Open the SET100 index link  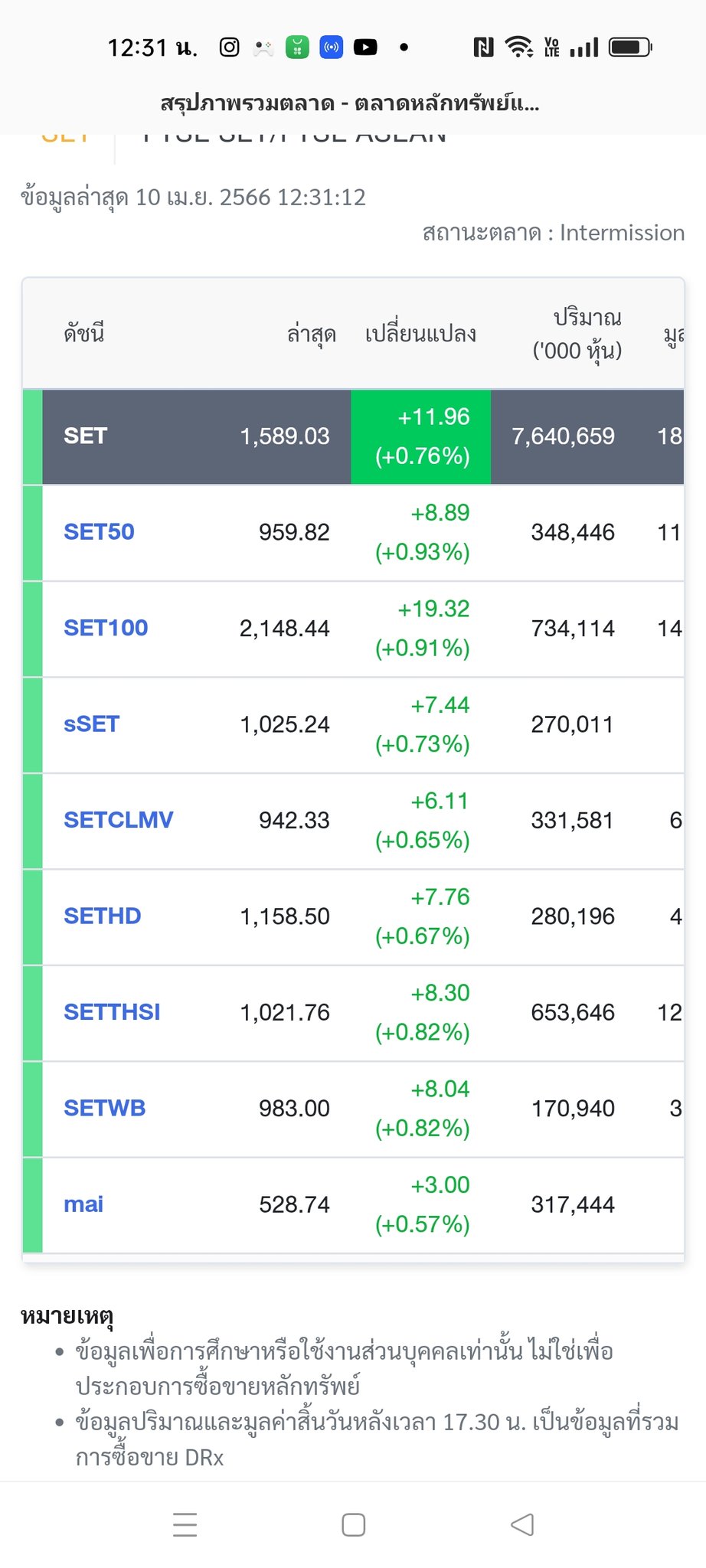coord(106,628)
